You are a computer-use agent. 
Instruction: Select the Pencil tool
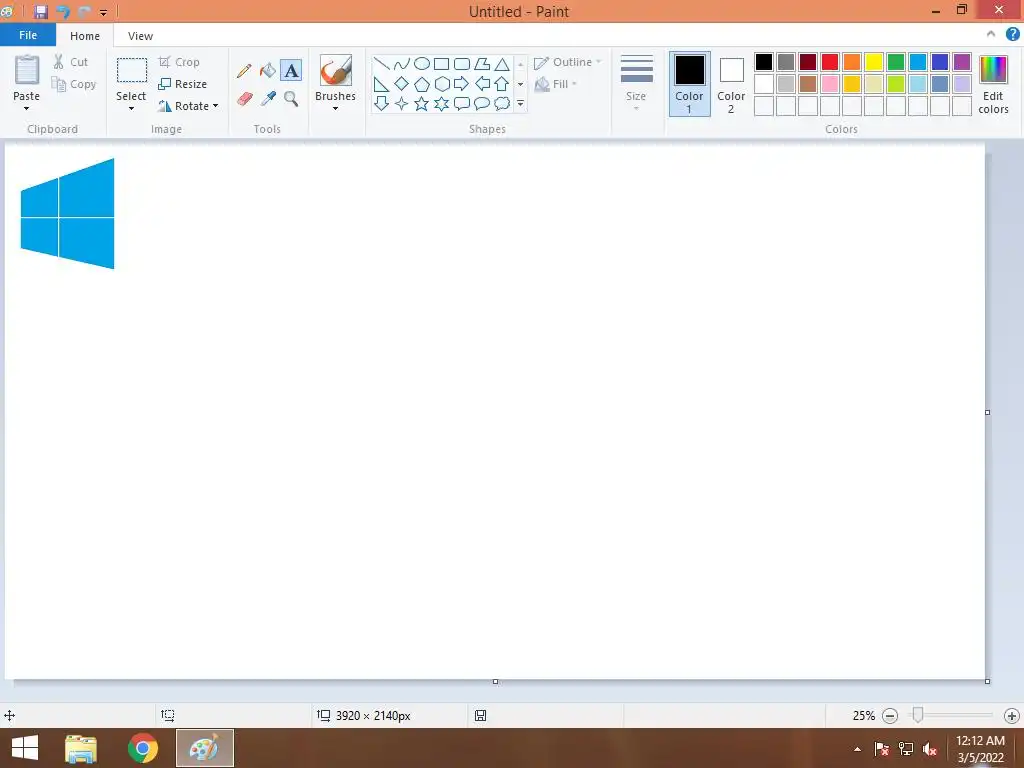pos(244,71)
